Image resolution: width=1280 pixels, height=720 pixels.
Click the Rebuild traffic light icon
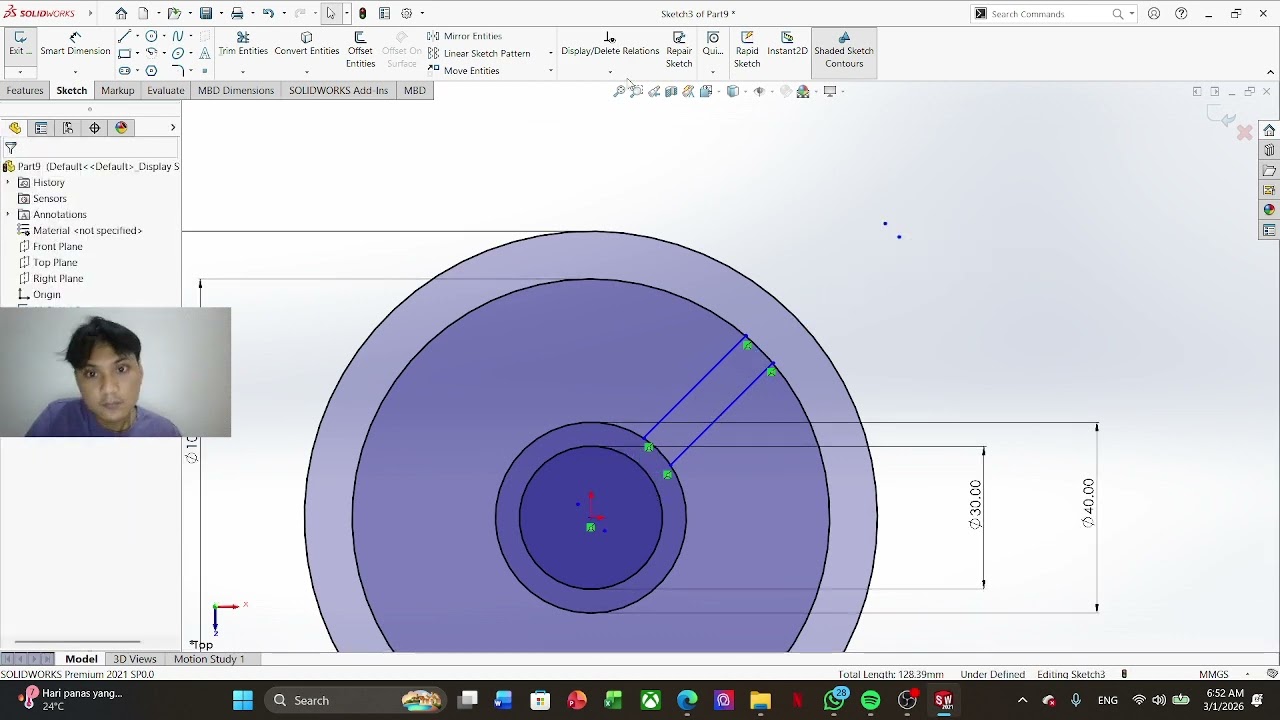coord(362,13)
